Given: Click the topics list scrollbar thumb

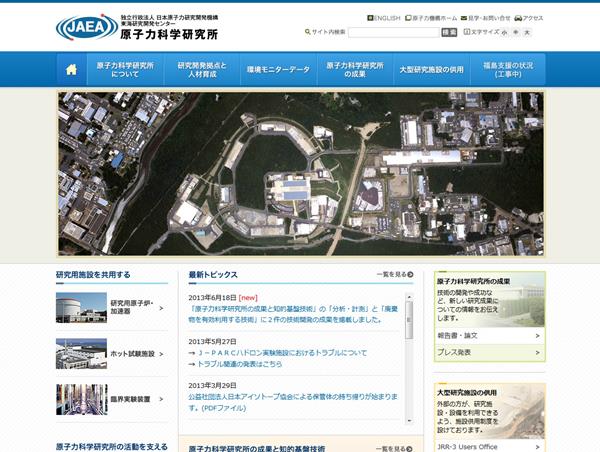Looking at the screenshot, I should click(x=409, y=320).
